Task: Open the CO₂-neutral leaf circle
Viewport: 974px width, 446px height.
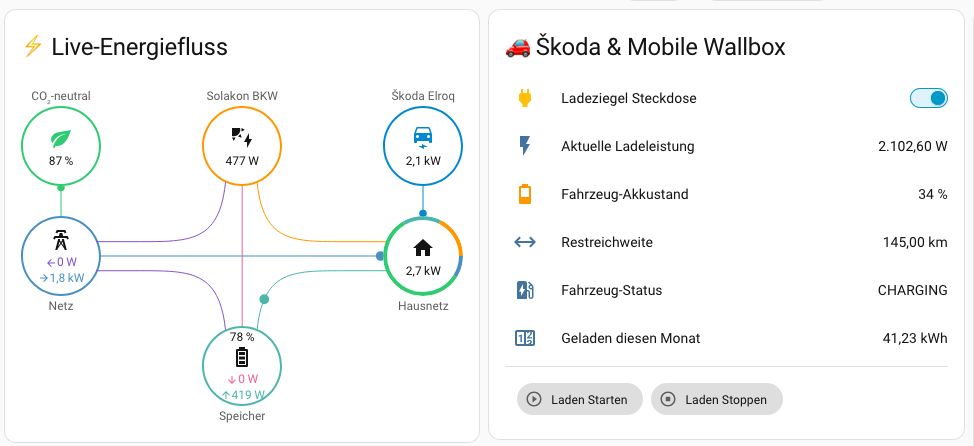Action: [x=61, y=145]
